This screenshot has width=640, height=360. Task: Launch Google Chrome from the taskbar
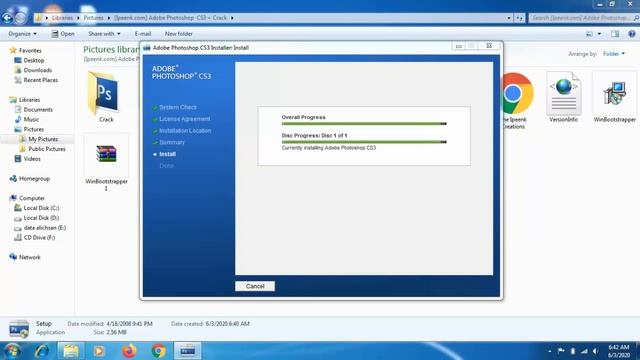pyautogui.click(x=159, y=351)
